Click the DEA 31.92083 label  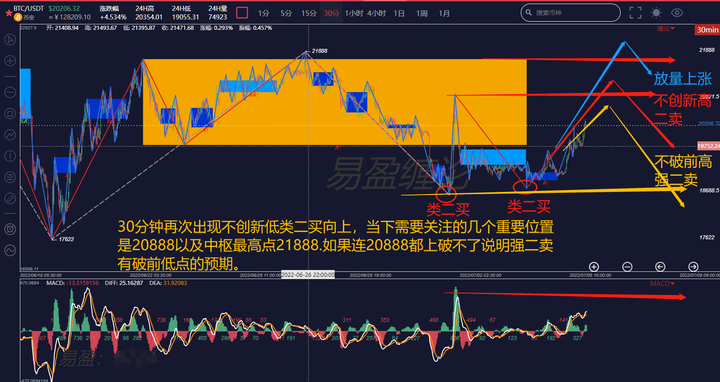pos(168,283)
